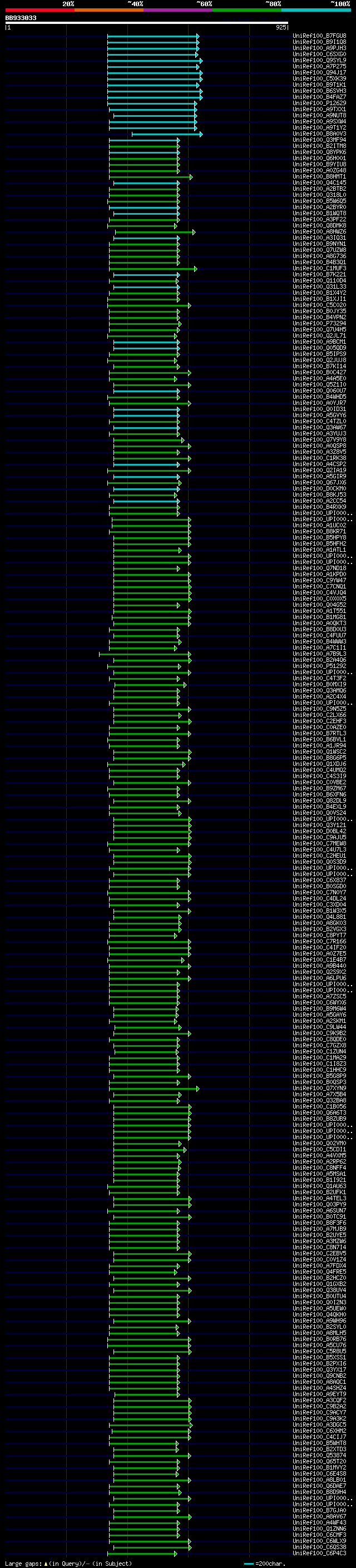Click the cyan alignment bar for UniRef100_B8A0V3
Viewport: 356px width, 1568px height.
(167, 134)
